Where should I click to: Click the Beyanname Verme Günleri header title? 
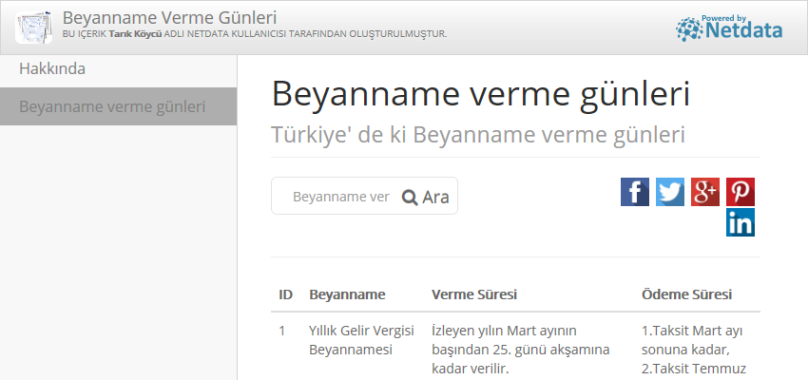pyautogui.click(x=170, y=18)
